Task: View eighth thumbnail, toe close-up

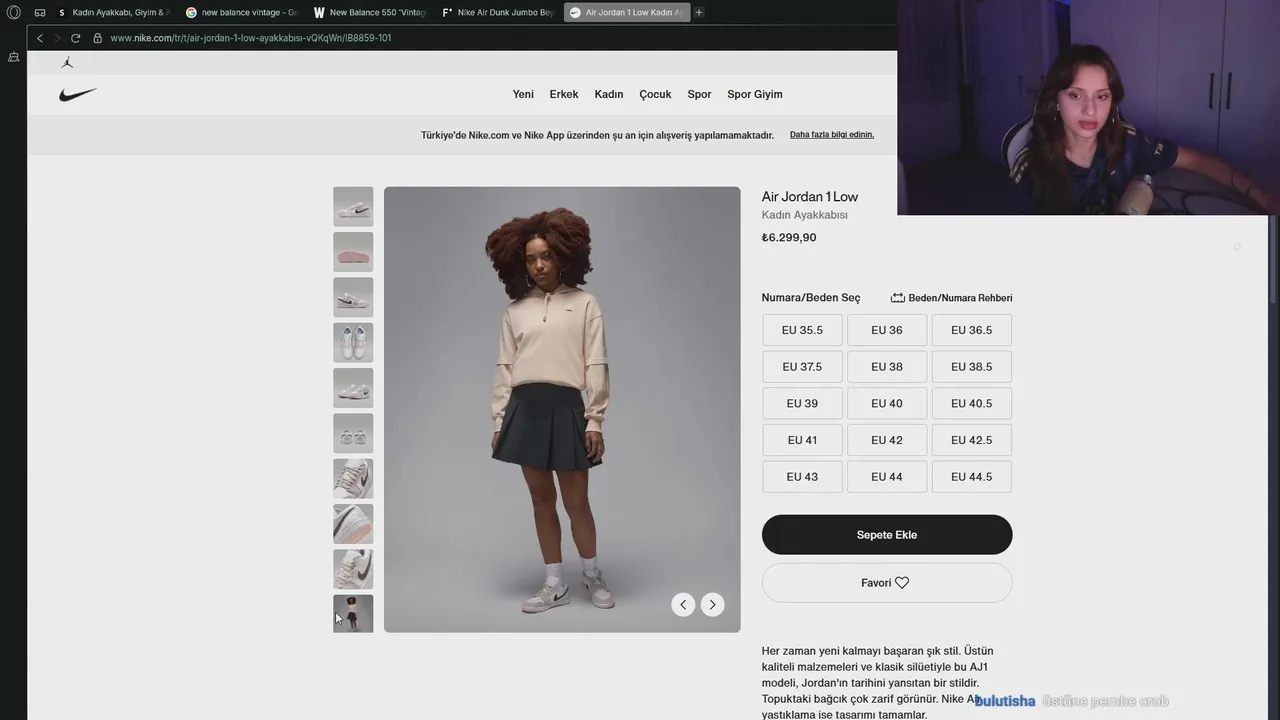Action: pos(353,524)
